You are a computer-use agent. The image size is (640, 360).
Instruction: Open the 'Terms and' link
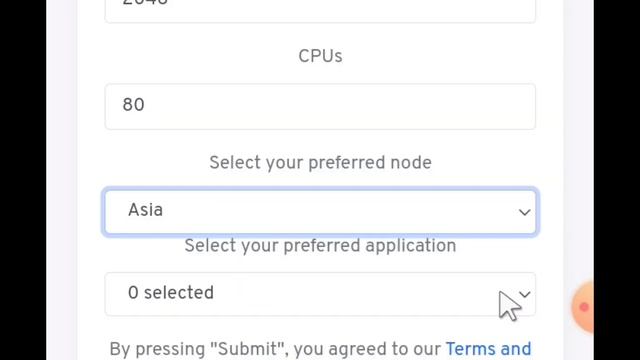(x=488, y=349)
